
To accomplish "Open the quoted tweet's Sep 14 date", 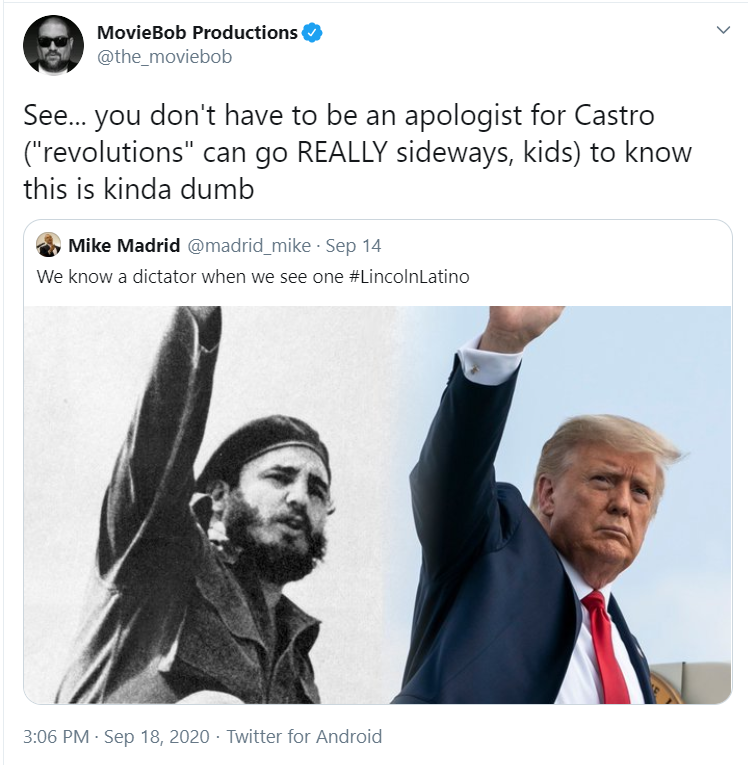I will click(x=353, y=245).
